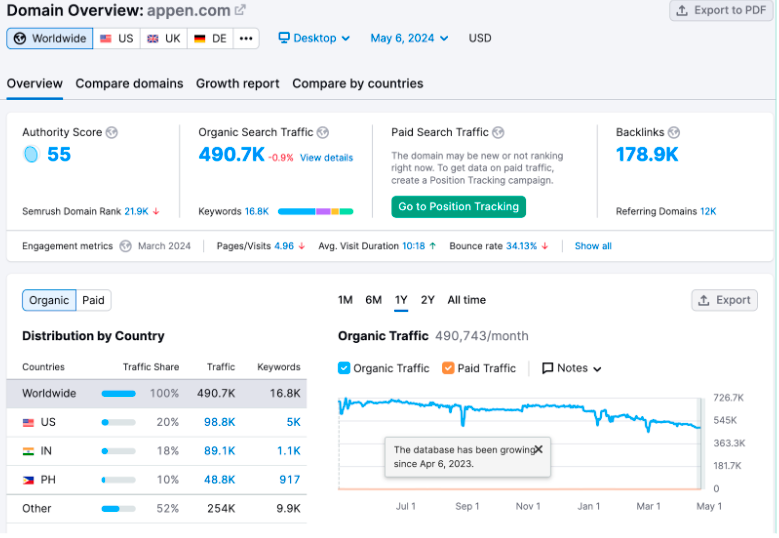The height and width of the screenshot is (538, 779).
Task: Select 6M time range
Action: point(373,300)
